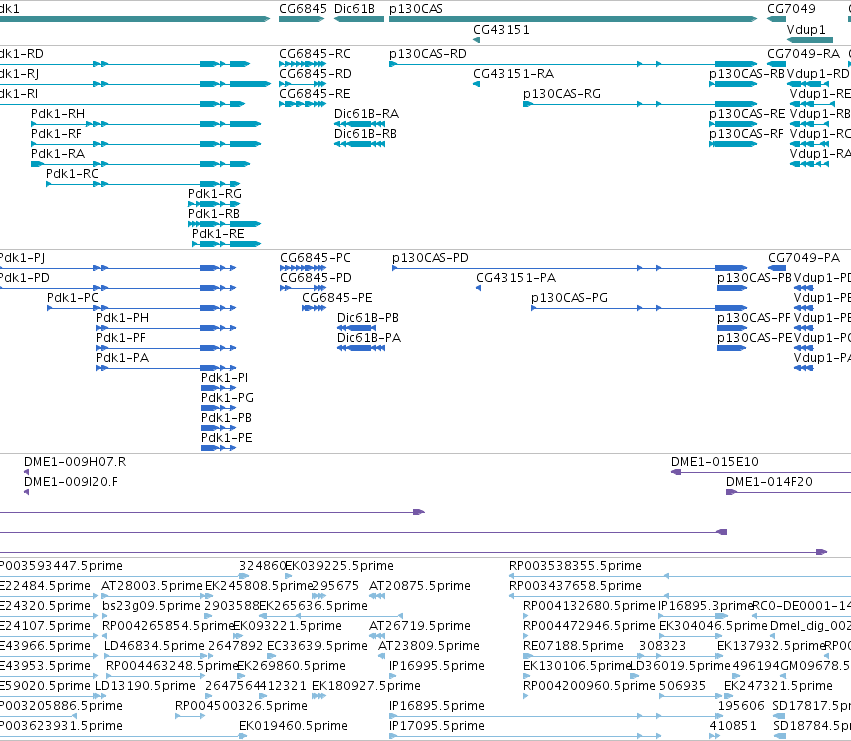Click protein p130CAS-PG label

click(x=569, y=299)
